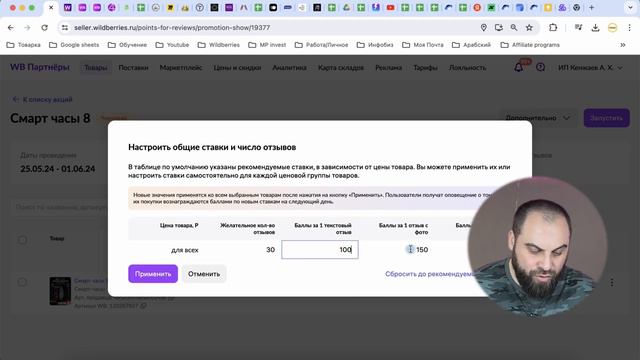Click the browser forward arrow
640x360 pixels.
click(x=27, y=28)
